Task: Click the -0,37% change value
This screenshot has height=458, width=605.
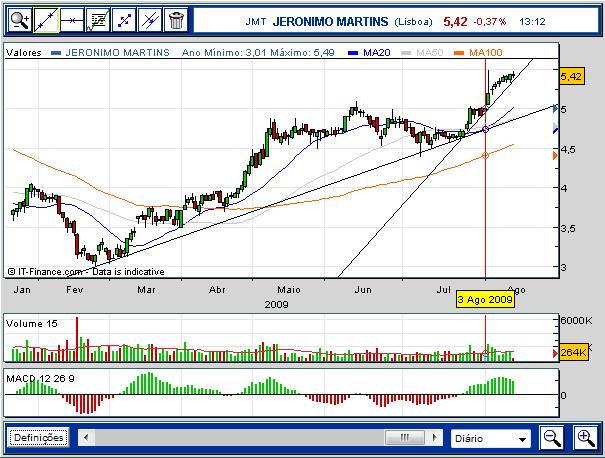Action: [490, 22]
